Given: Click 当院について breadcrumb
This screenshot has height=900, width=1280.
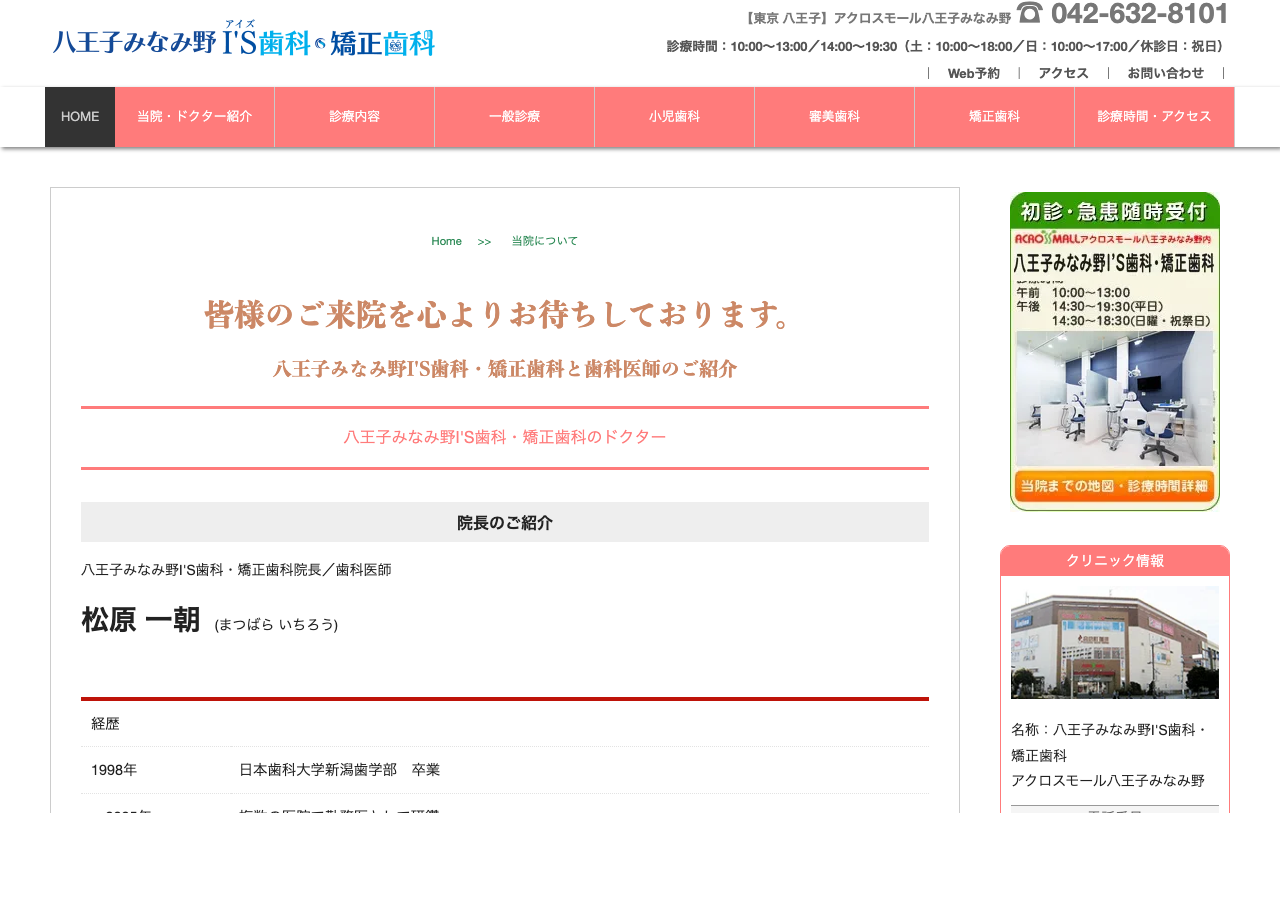Looking at the screenshot, I should pyautogui.click(x=545, y=242).
